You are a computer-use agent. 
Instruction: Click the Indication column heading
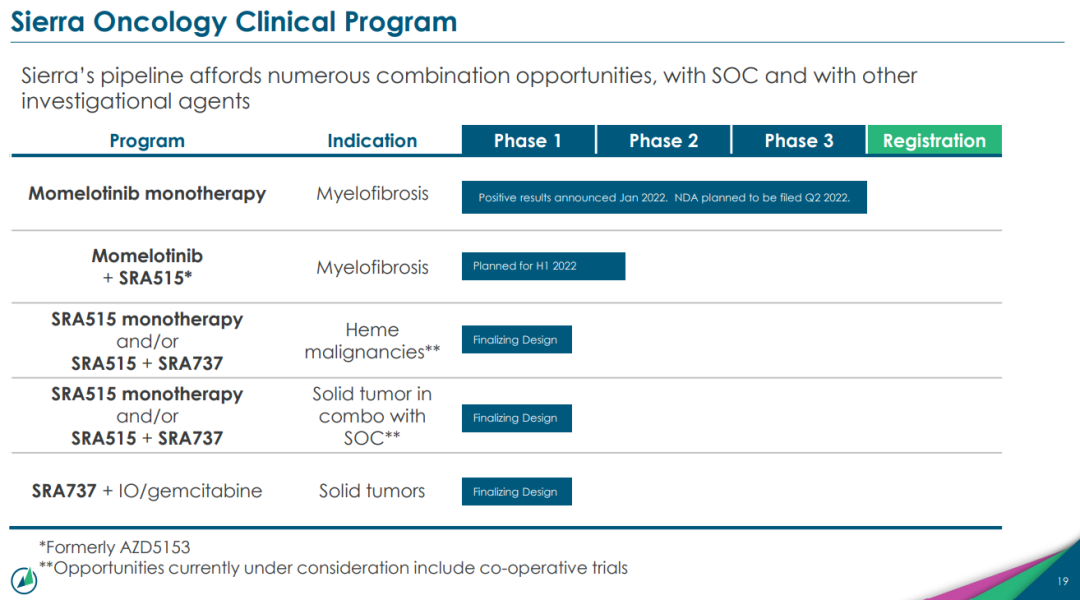(372, 141)
